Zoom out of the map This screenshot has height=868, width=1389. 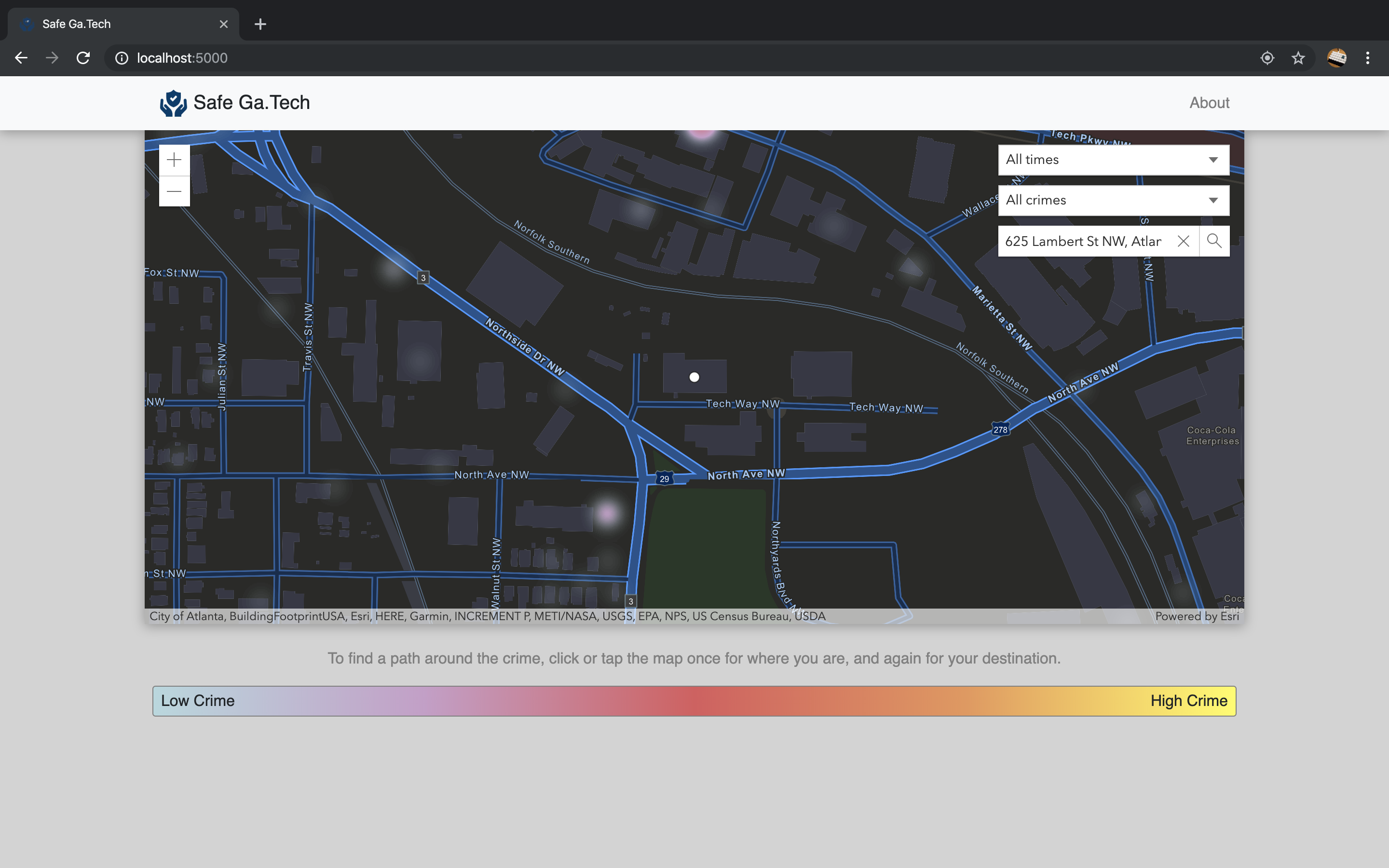click(x=174, y=191)
